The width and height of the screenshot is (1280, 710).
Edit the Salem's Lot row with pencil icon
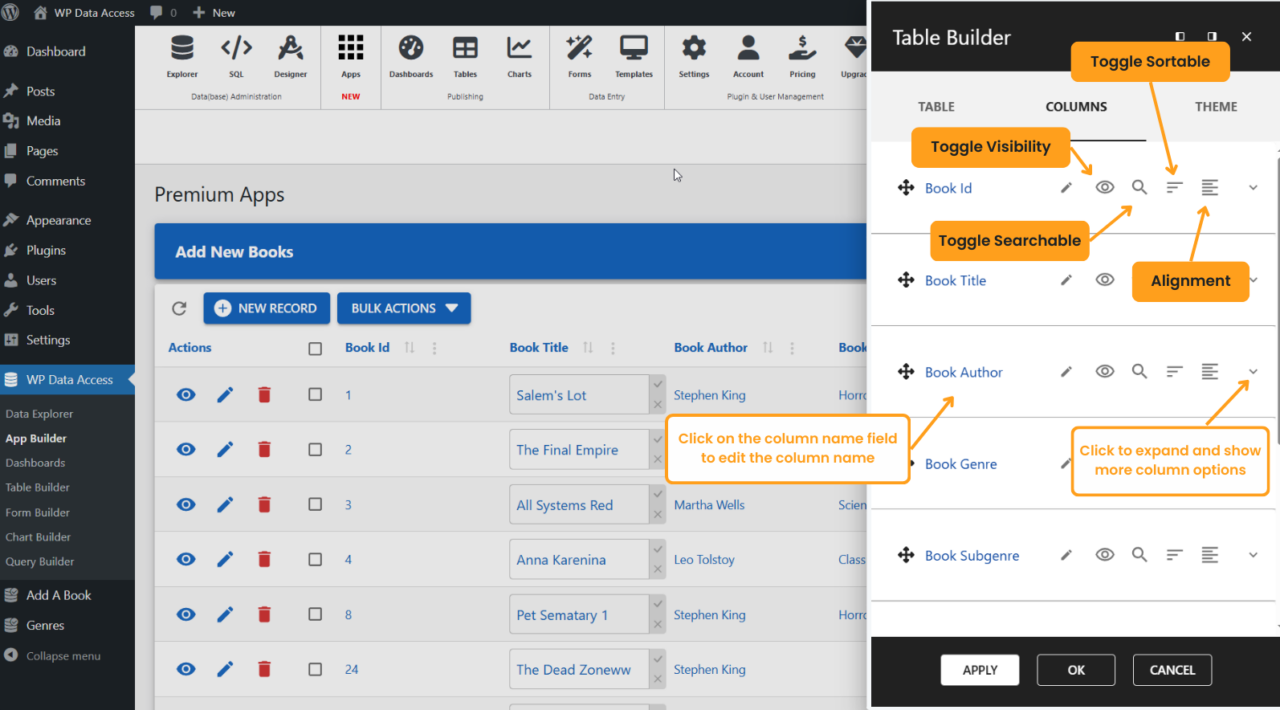pyautogui.click(x=225, y=395)
